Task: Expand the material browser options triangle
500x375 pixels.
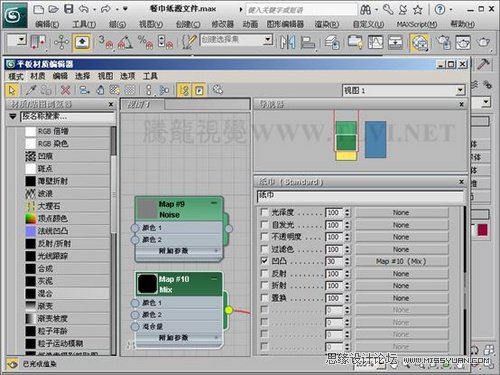Action: [x=13, y=117]
